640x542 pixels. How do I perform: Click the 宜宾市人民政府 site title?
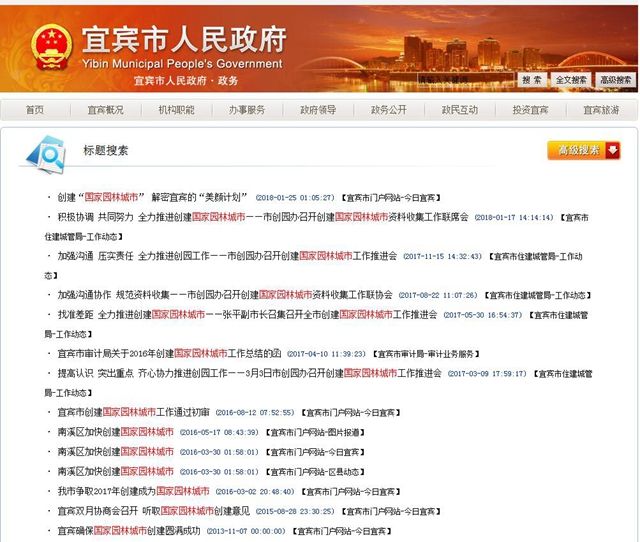tap(184, 40)
